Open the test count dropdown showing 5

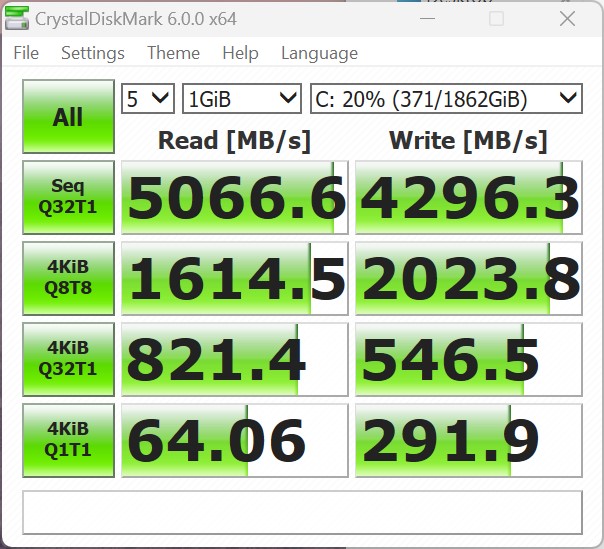coord(147,98)
